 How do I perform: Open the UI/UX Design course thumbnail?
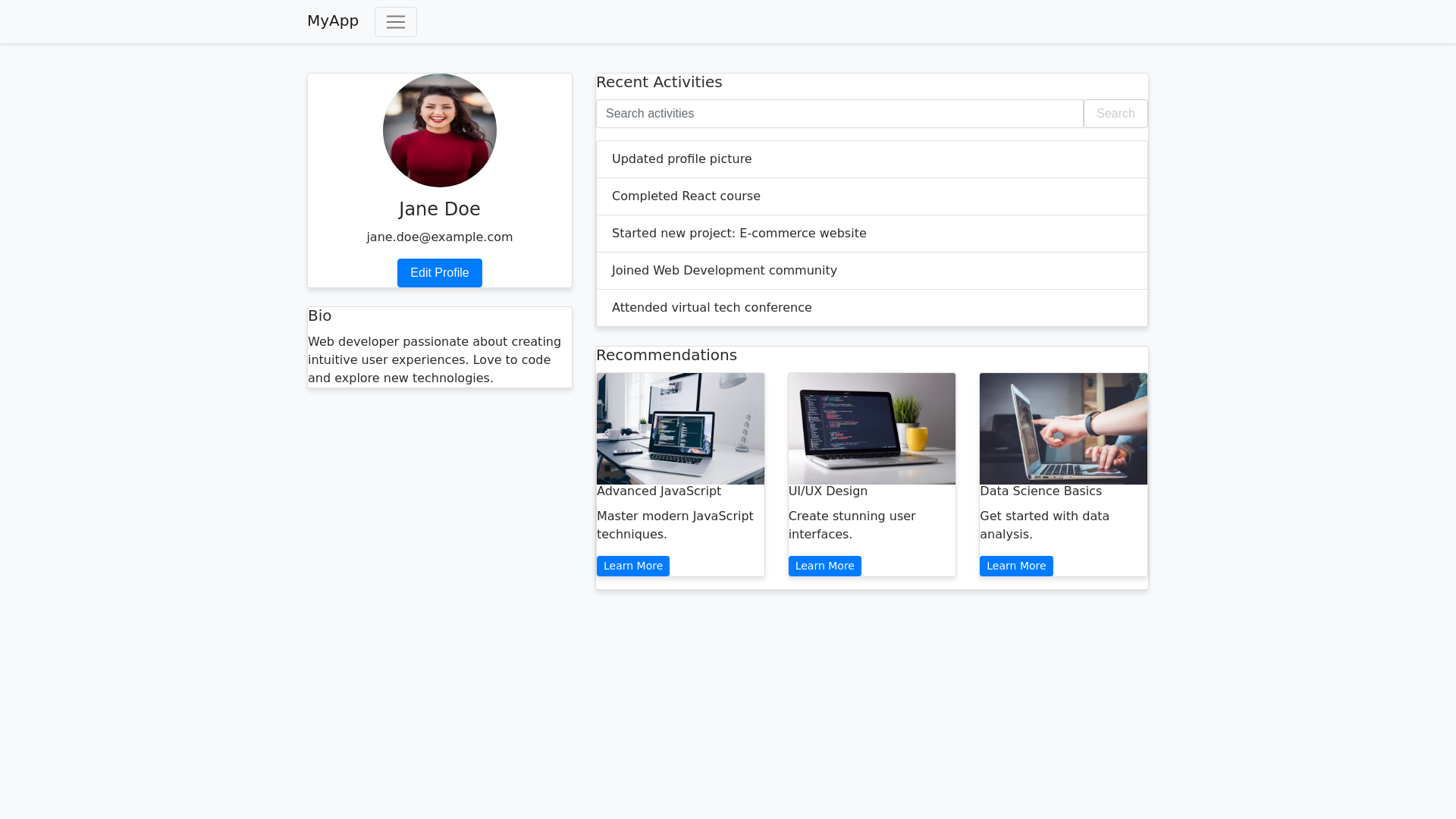click(x=871, y=428)
